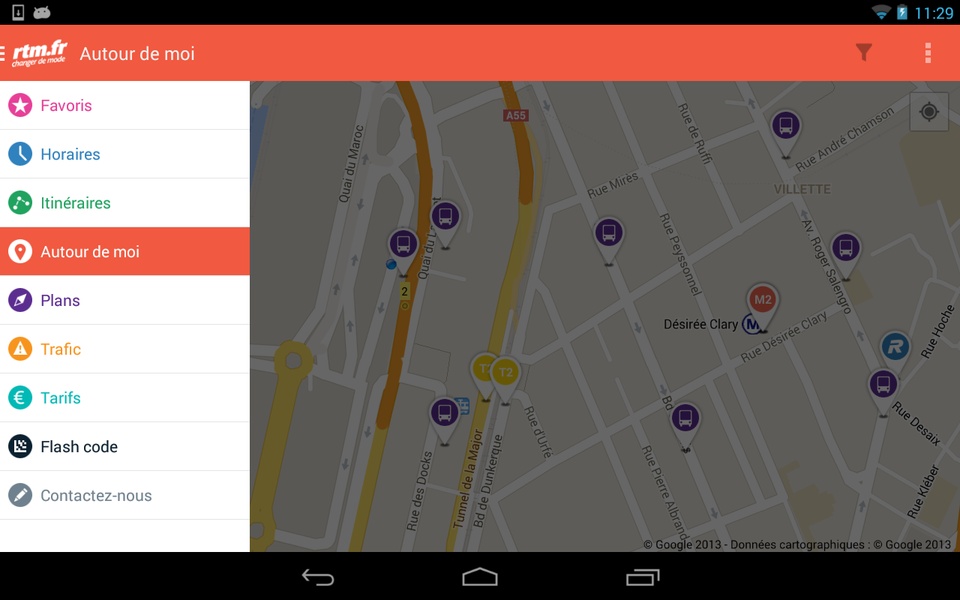Viewport: 960px width, 600px height.
Task: Open the recent apps switcher
Action: (642, 577)
